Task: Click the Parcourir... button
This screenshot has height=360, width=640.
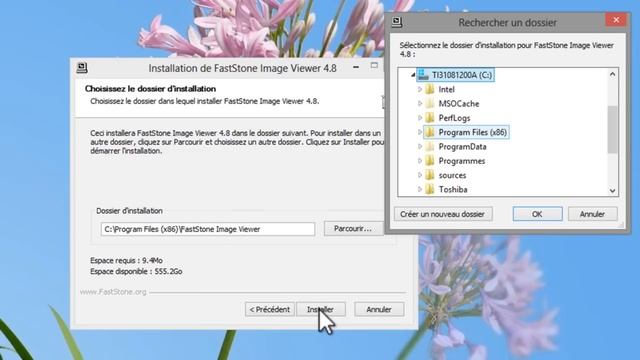Action: 353,229
